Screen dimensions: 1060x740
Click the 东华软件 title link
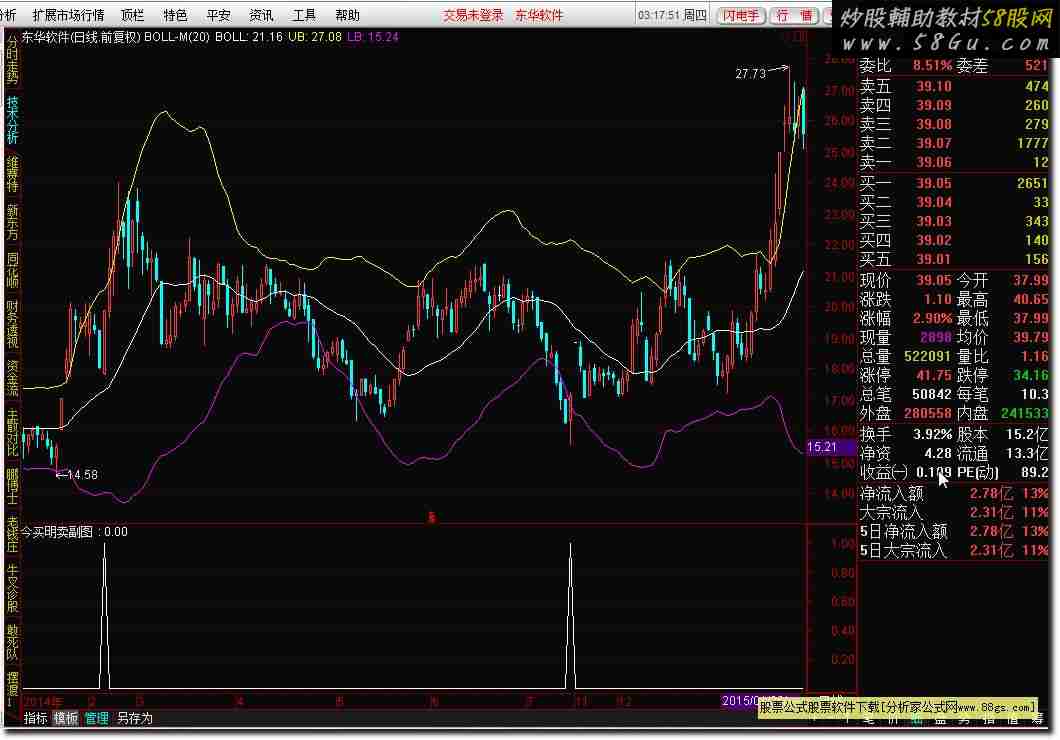coord(539,15)
